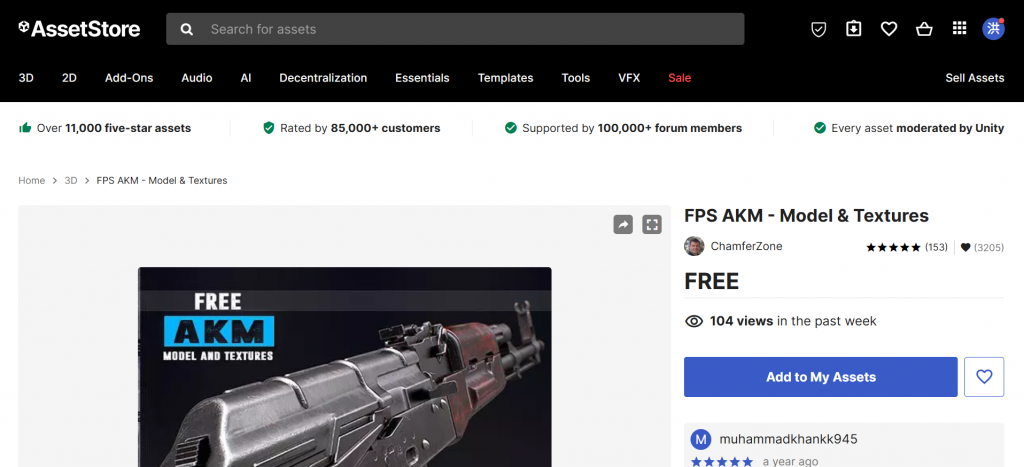Open the AssetStore logo home link
This screenshot has width=1024, height=467.
coord(79,29)
